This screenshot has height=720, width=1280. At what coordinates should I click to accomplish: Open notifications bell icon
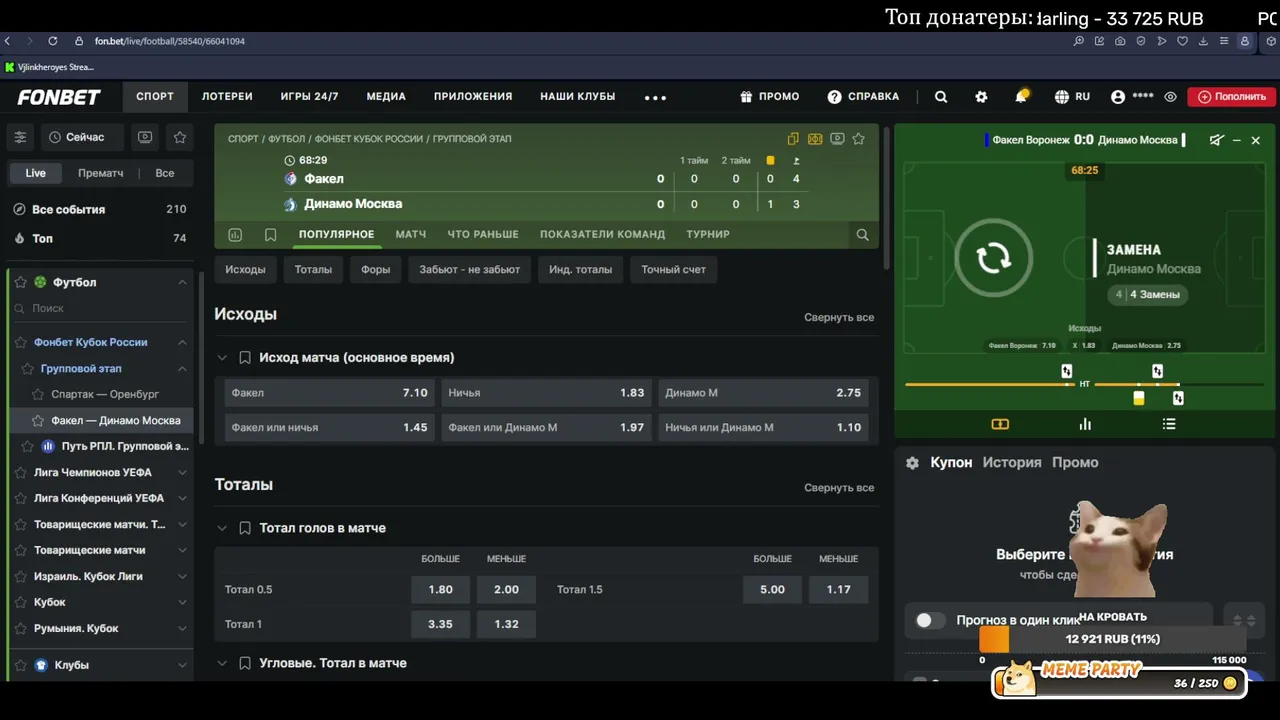point(1021,96)
